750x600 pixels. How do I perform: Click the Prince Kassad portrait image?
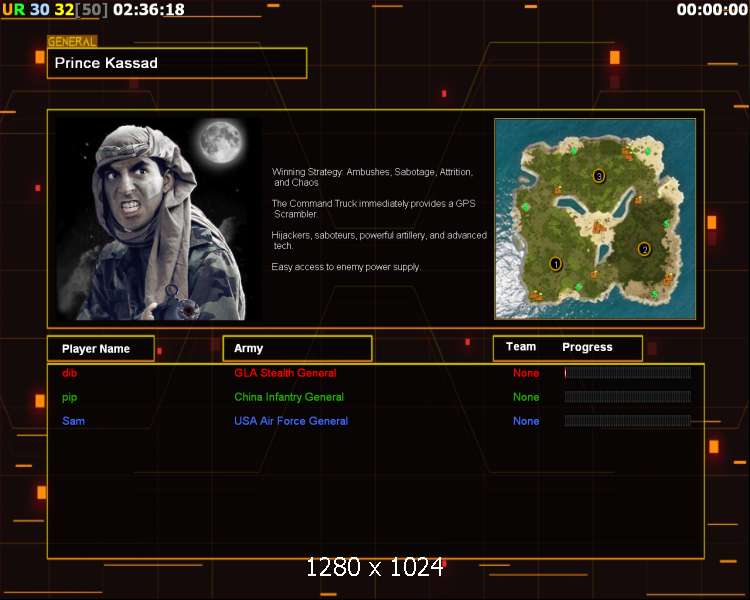(158, 219)
